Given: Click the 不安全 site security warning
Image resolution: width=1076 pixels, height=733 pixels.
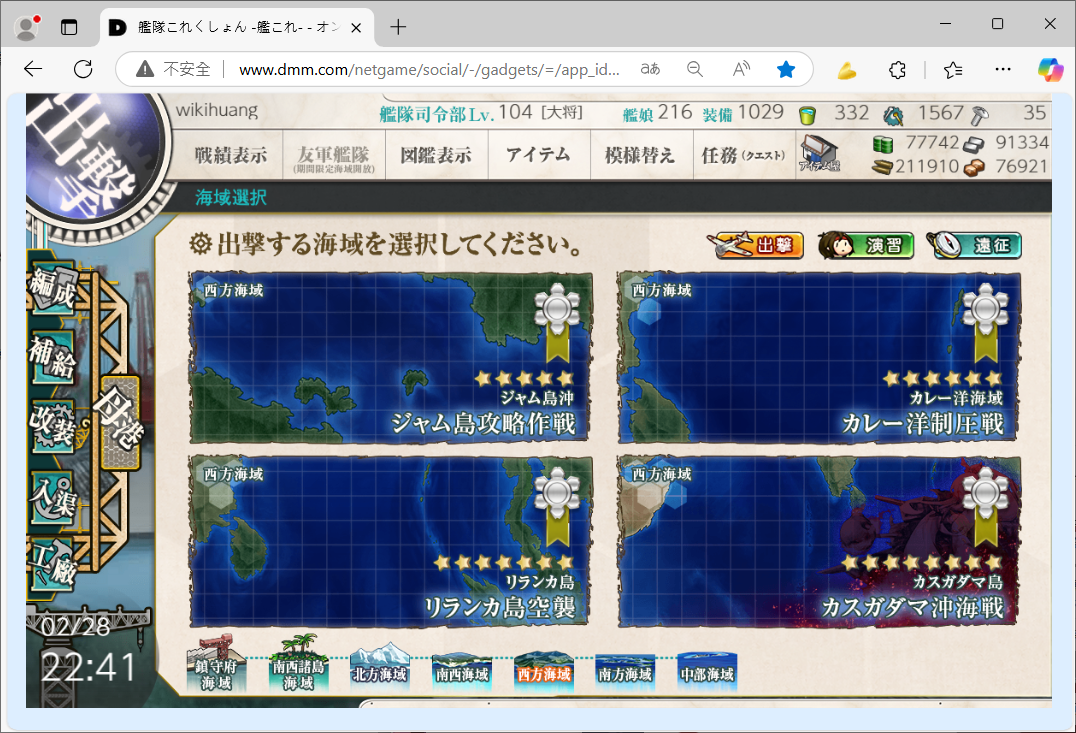Looking at the screenshot, I should [x=173, y=69].
